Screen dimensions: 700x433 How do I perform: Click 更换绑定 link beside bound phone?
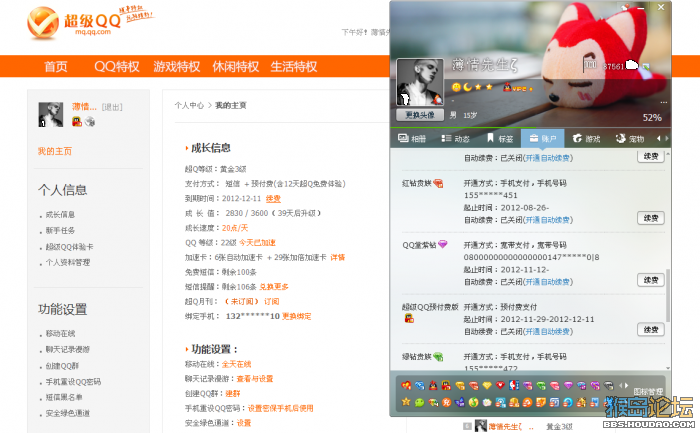point(297,316)
